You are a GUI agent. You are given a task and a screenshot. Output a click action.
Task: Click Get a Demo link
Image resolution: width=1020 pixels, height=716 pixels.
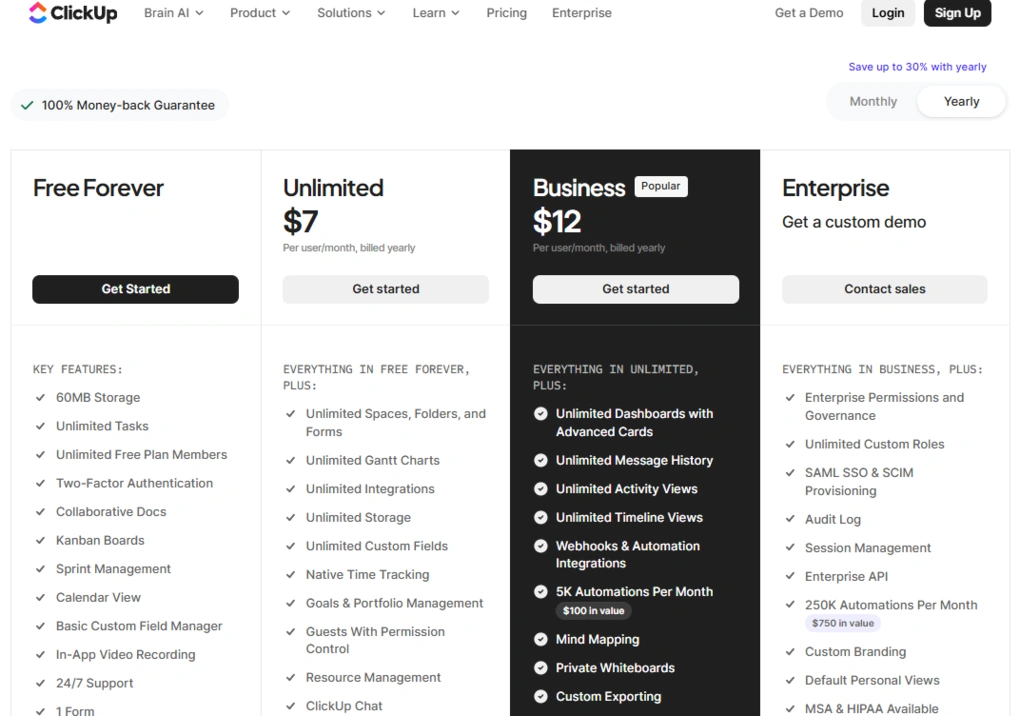pyautogui.click(x=809, y=13)
